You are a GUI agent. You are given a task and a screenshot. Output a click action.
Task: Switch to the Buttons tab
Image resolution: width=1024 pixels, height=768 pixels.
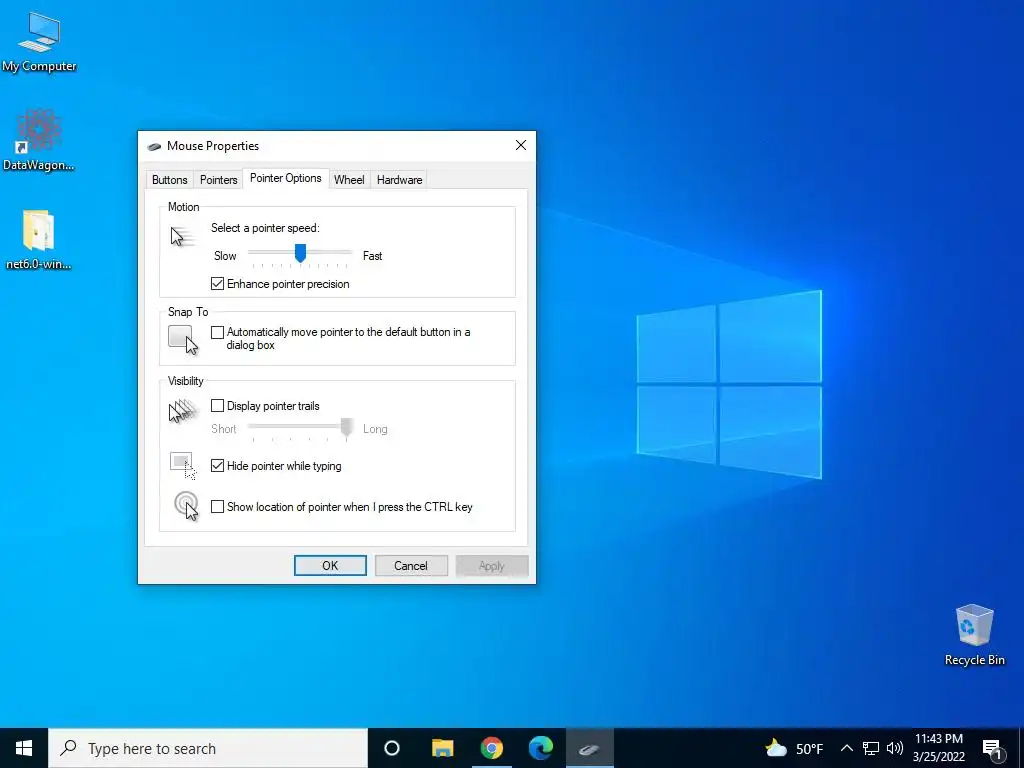point(170,180)
